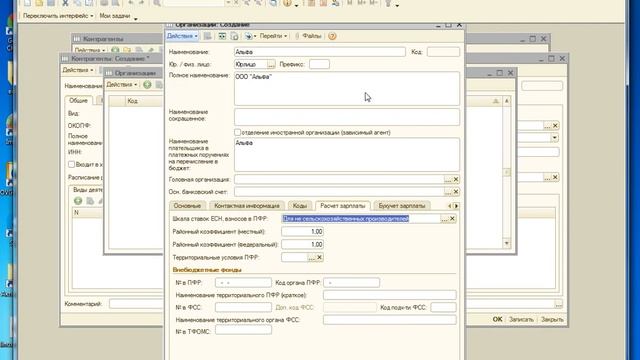
Task: Click scroll up arrow in Организации list
Action: click(x=507, y=101)
